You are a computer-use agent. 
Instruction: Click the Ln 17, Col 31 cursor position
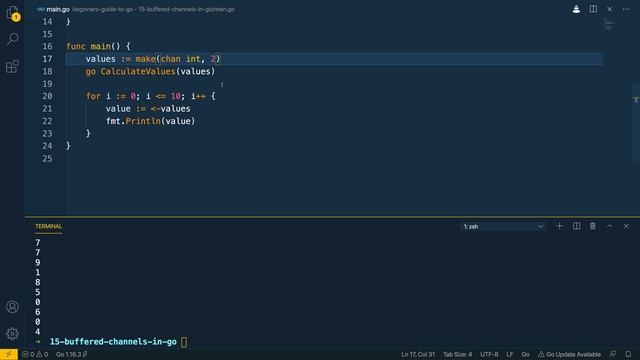click(x=418, y=354)
